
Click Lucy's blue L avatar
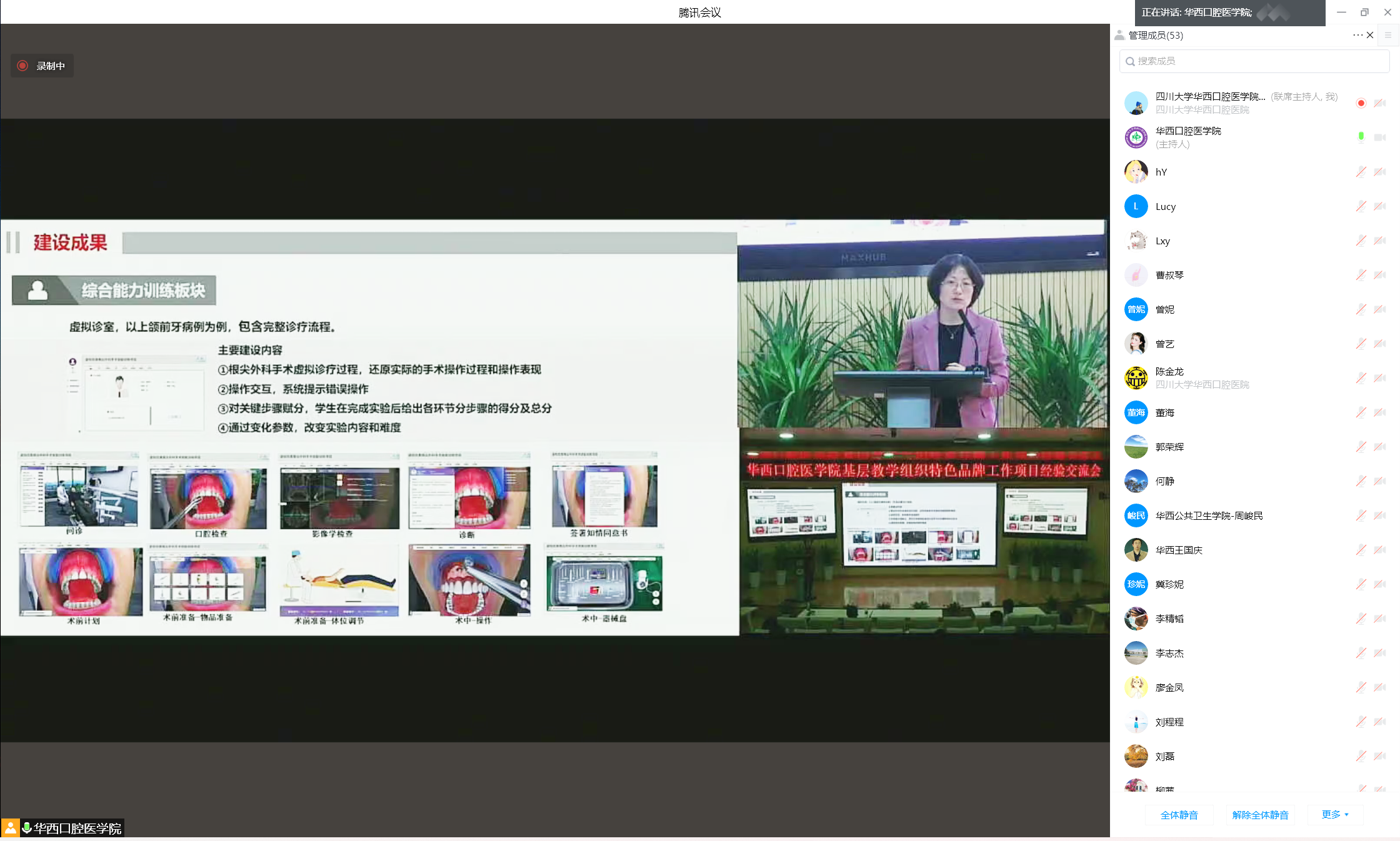click(x=1136, y=206)
